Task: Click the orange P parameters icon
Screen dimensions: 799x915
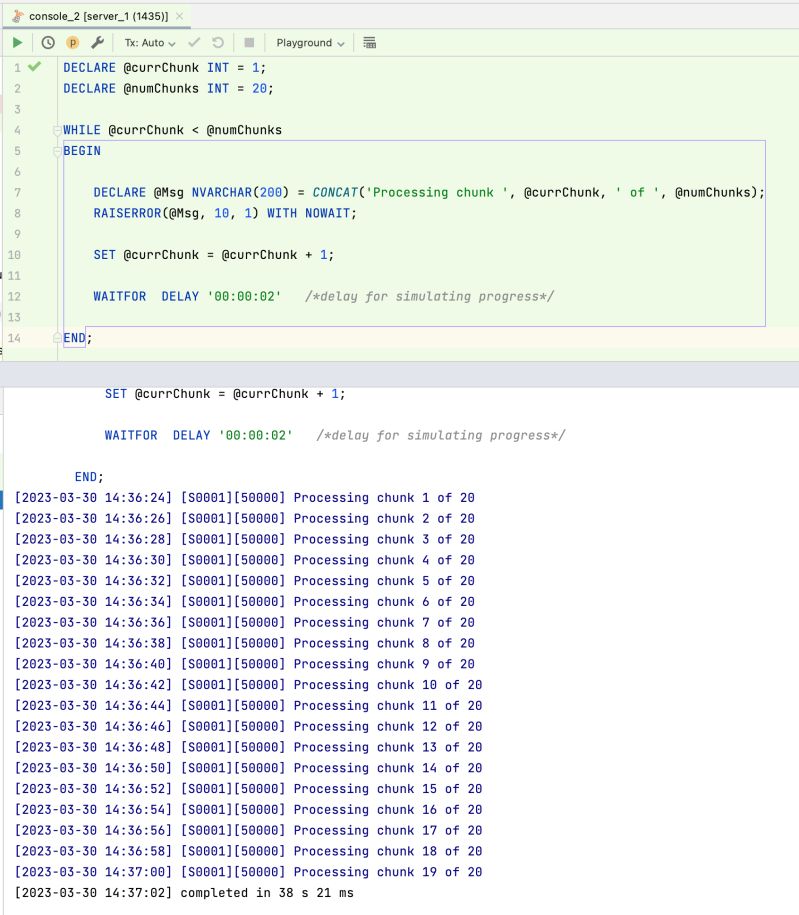Action: 72,43
